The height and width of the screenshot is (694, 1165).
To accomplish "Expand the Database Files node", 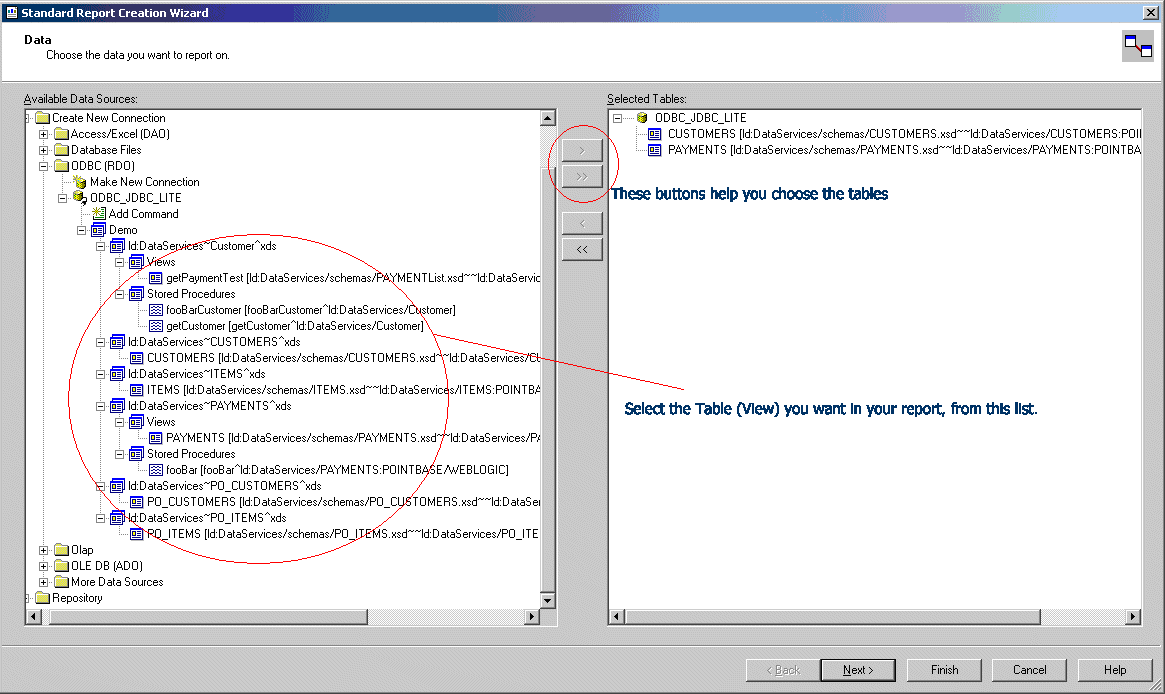I will click(43, 150).
